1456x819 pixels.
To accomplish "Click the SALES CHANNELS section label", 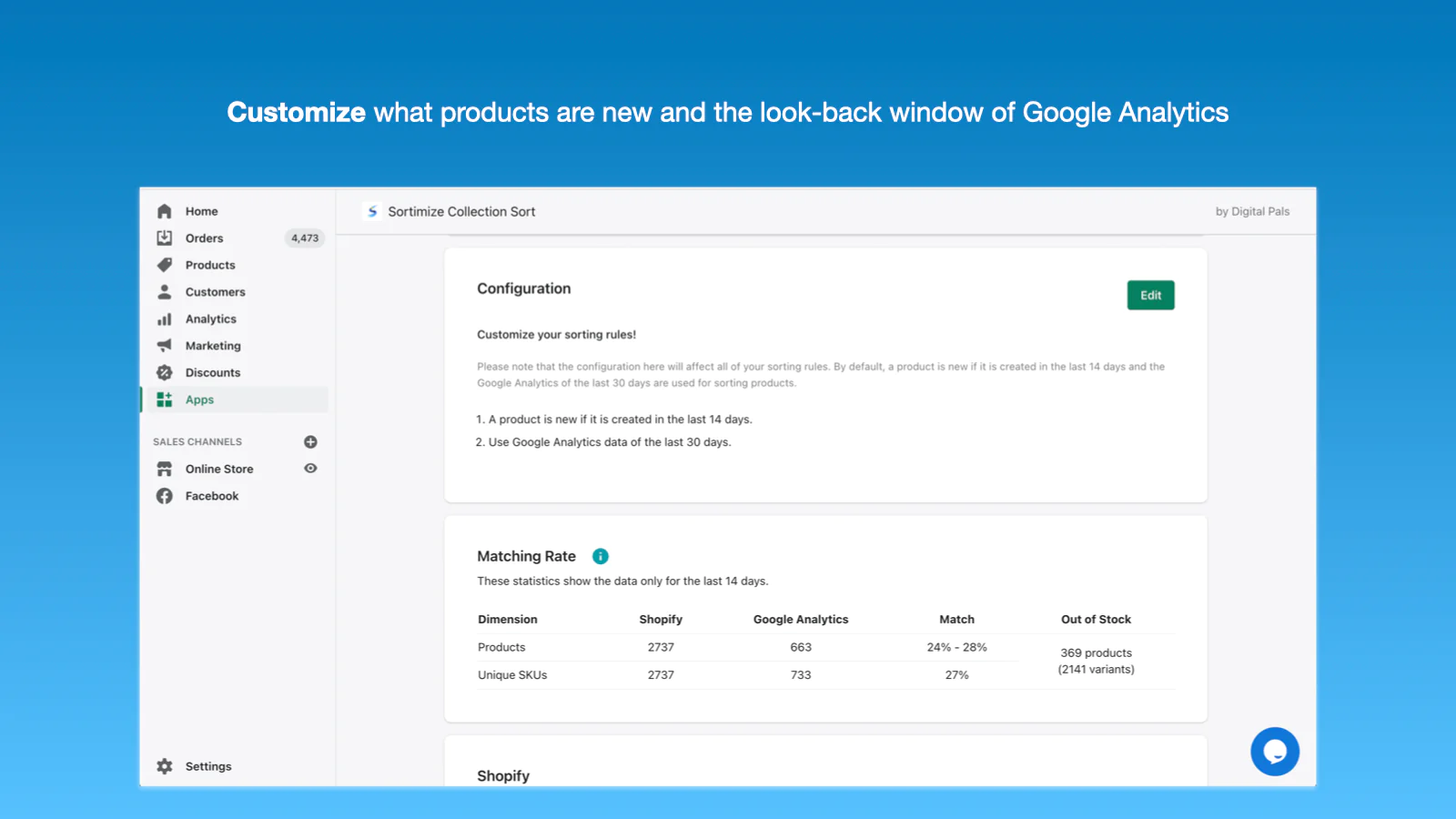I will (x=197, y=441).
